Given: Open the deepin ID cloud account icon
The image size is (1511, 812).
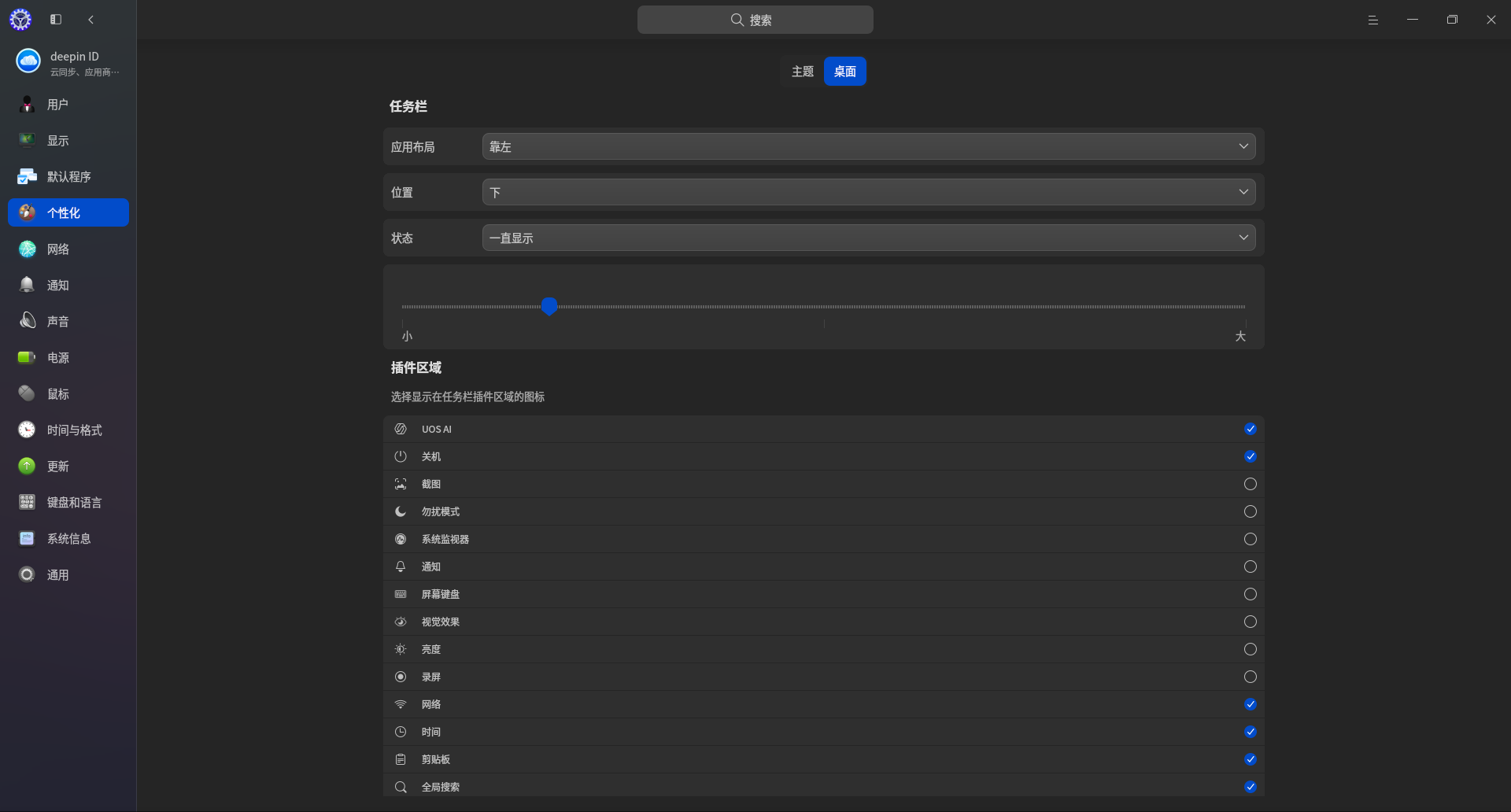Looking at the screenshot, I should pyautogui.click(x=28, y=61).
